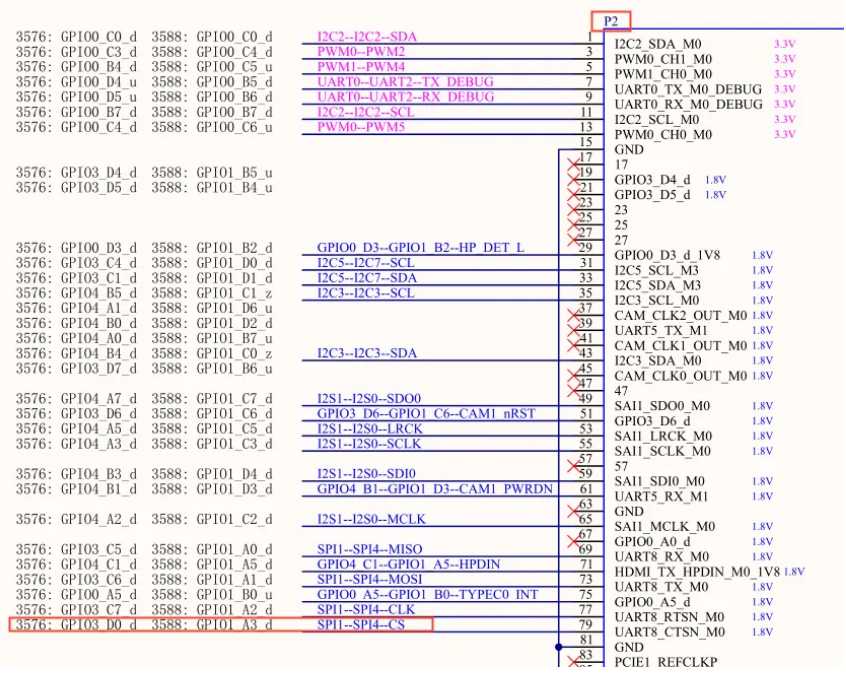Select the junction dot at pin 81

tap(557, 646)
